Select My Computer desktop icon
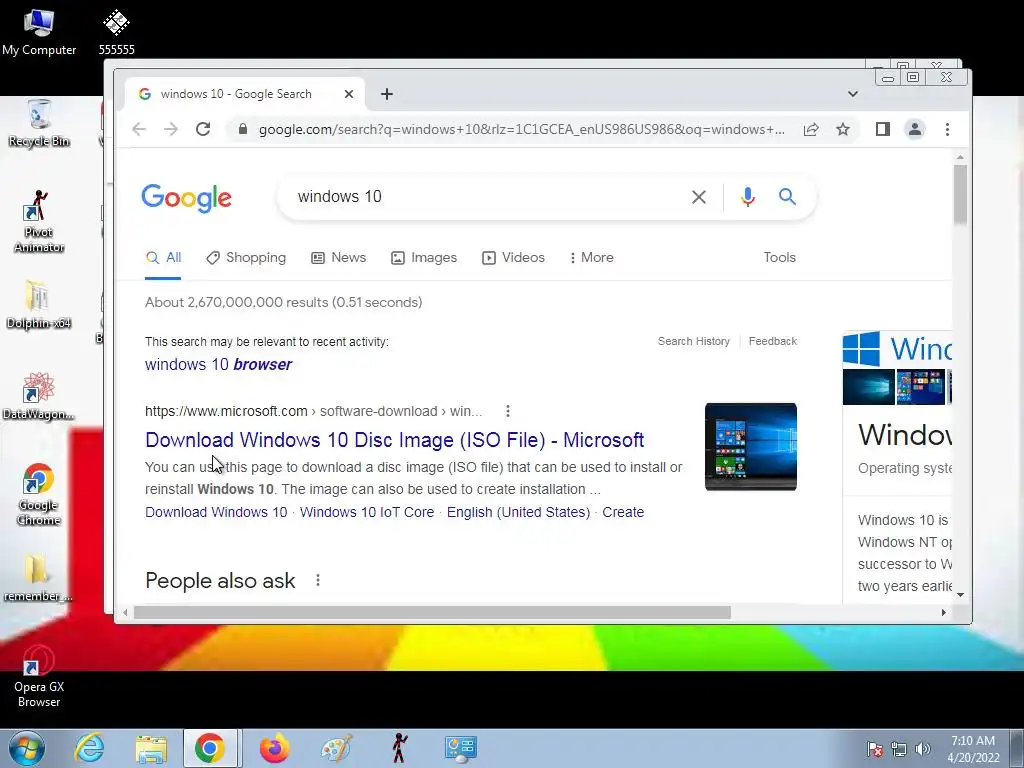Screen dimensions: 1024x768 pyautogui.click(x=39, y=32)
